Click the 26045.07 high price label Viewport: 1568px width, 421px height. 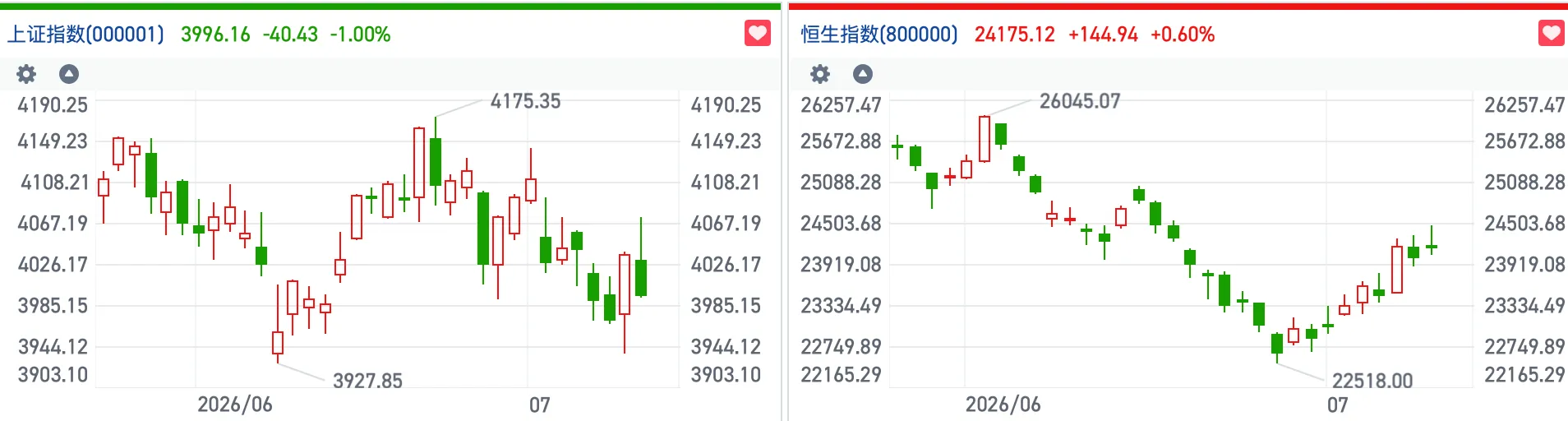(1080, 101)
